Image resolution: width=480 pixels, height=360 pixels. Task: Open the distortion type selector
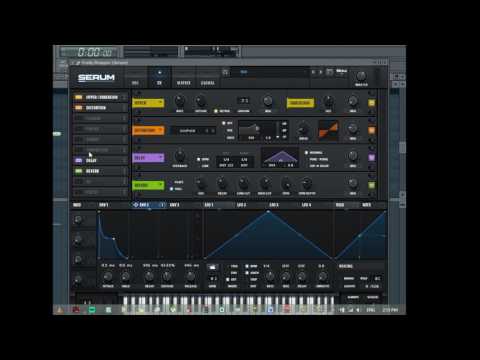coord(193,131)
